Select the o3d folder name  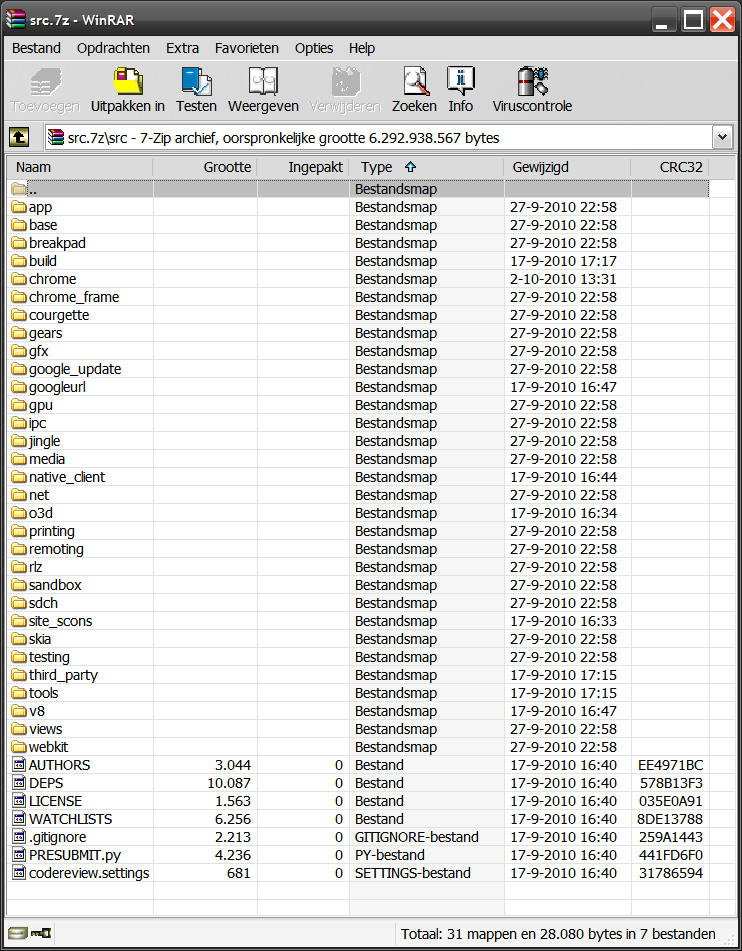click(41, 513)
